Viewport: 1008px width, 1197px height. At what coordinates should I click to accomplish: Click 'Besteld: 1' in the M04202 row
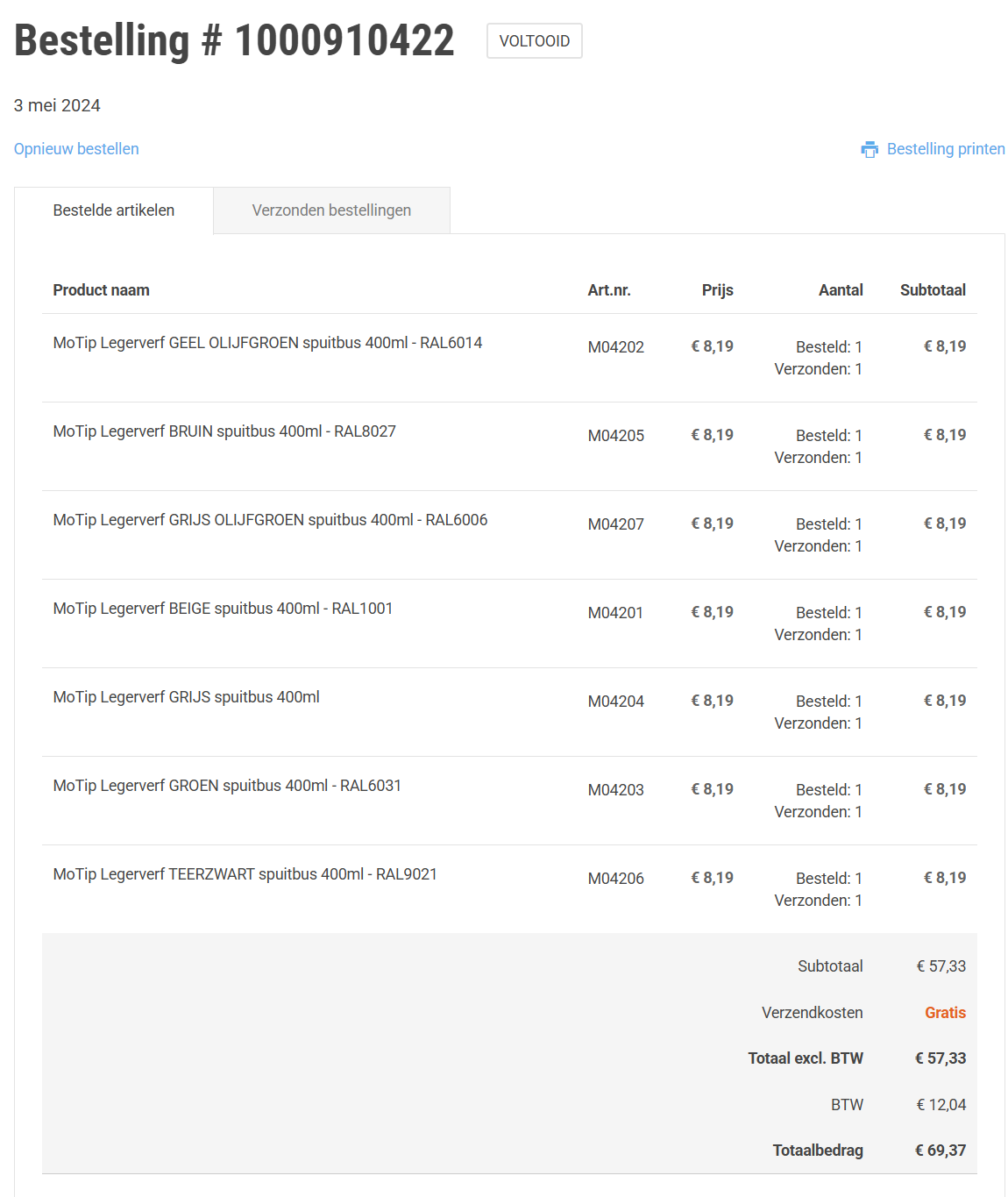point(829,347)
